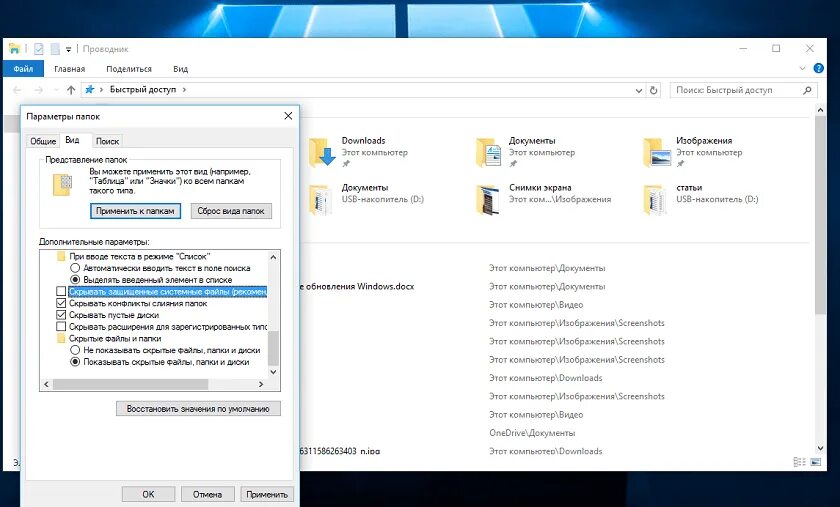840x507 pixels.
Task: Open the статьи folder on USB drive
Action: [656, 200]
